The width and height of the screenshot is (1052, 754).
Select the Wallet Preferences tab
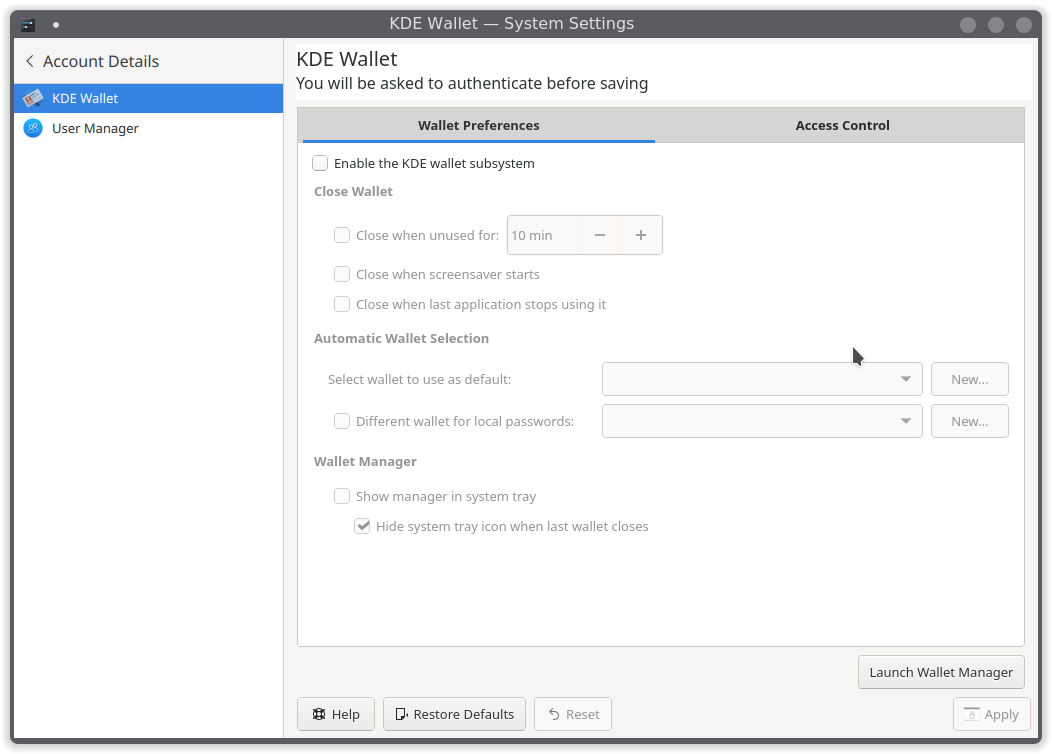click(479, 125)
